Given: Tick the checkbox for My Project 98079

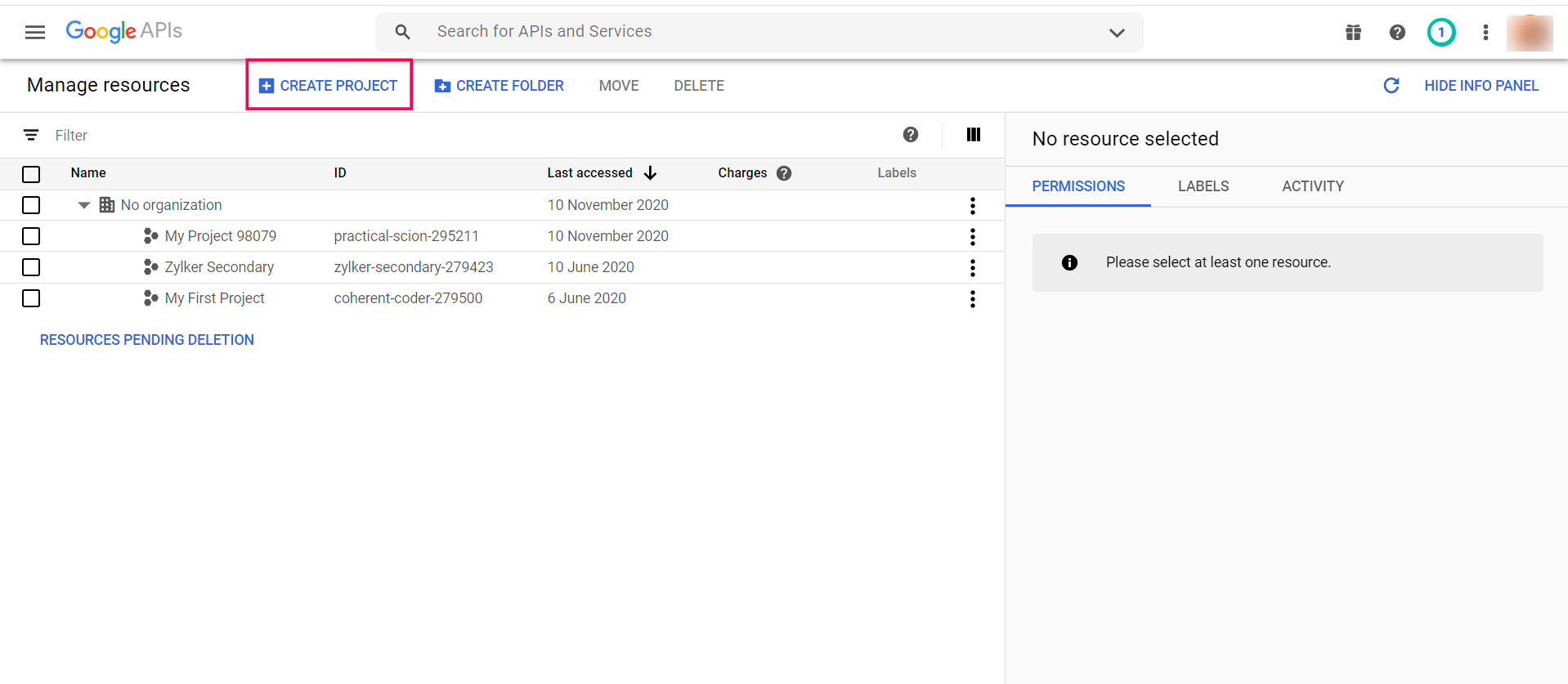Looking at the screenshot, I should [31, 236].
